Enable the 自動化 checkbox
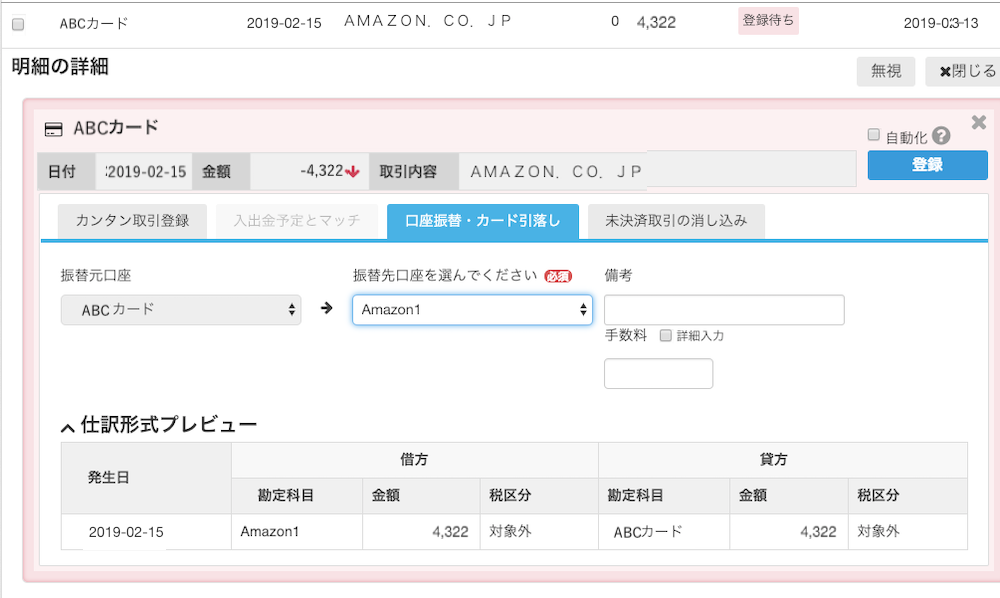This screenshot has height=598, width=1000. pos(874,135)
